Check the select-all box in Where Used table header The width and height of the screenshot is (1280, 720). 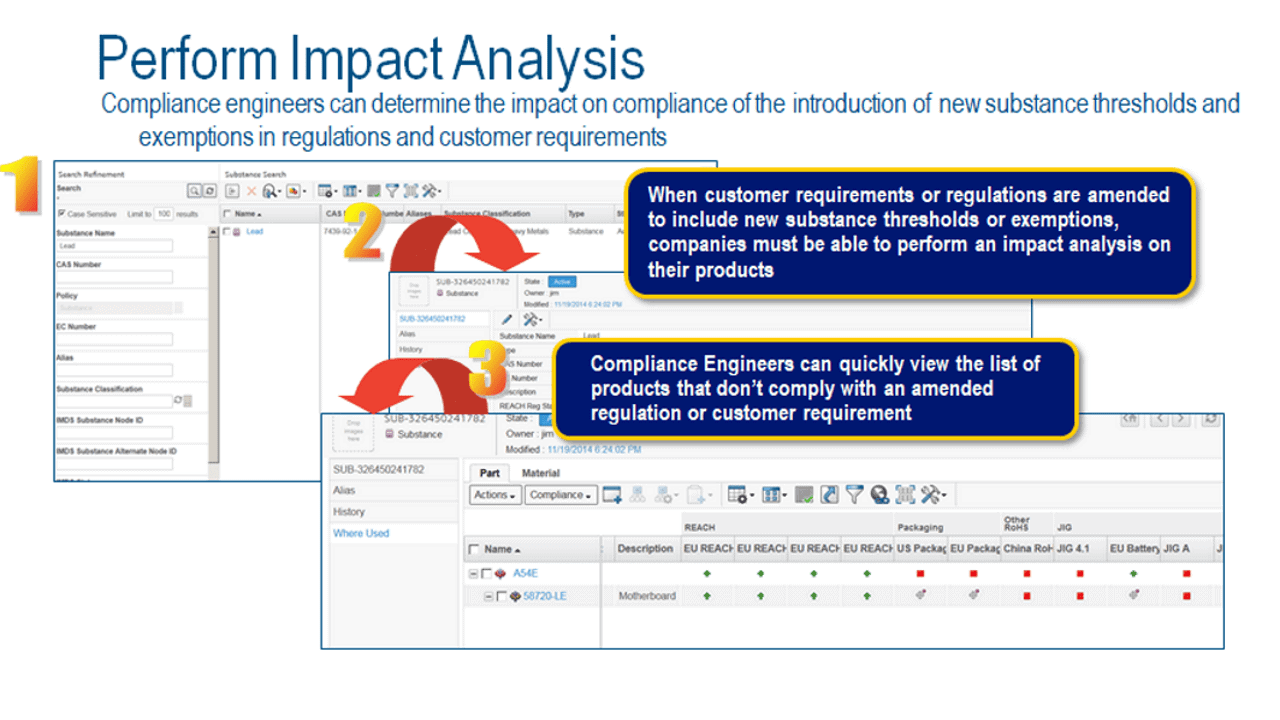click(x=474, y=550)
